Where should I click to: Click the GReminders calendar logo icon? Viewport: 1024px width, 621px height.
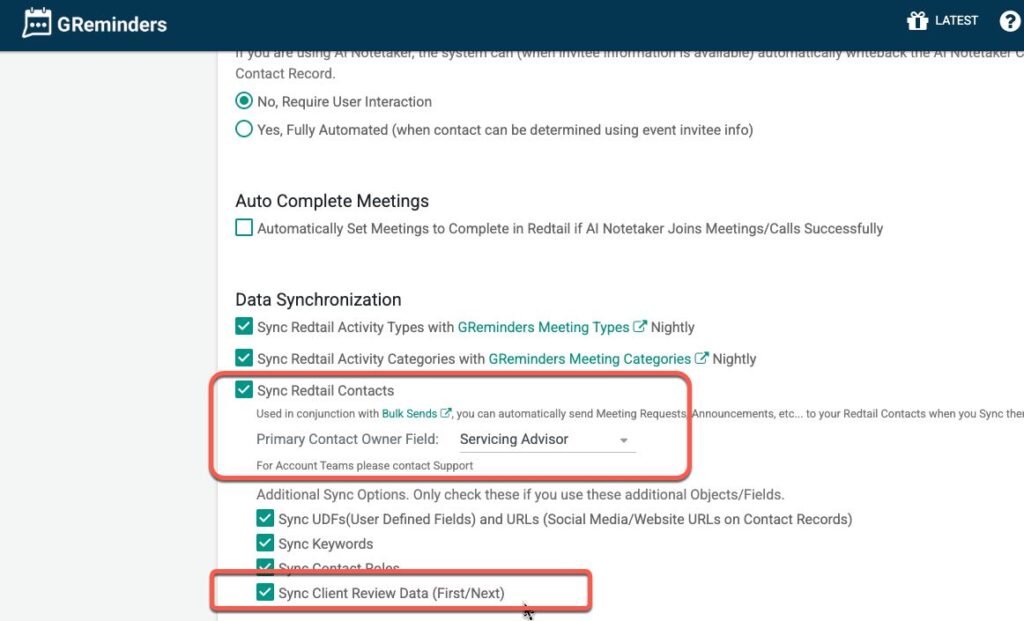click(x=37, y=23)
